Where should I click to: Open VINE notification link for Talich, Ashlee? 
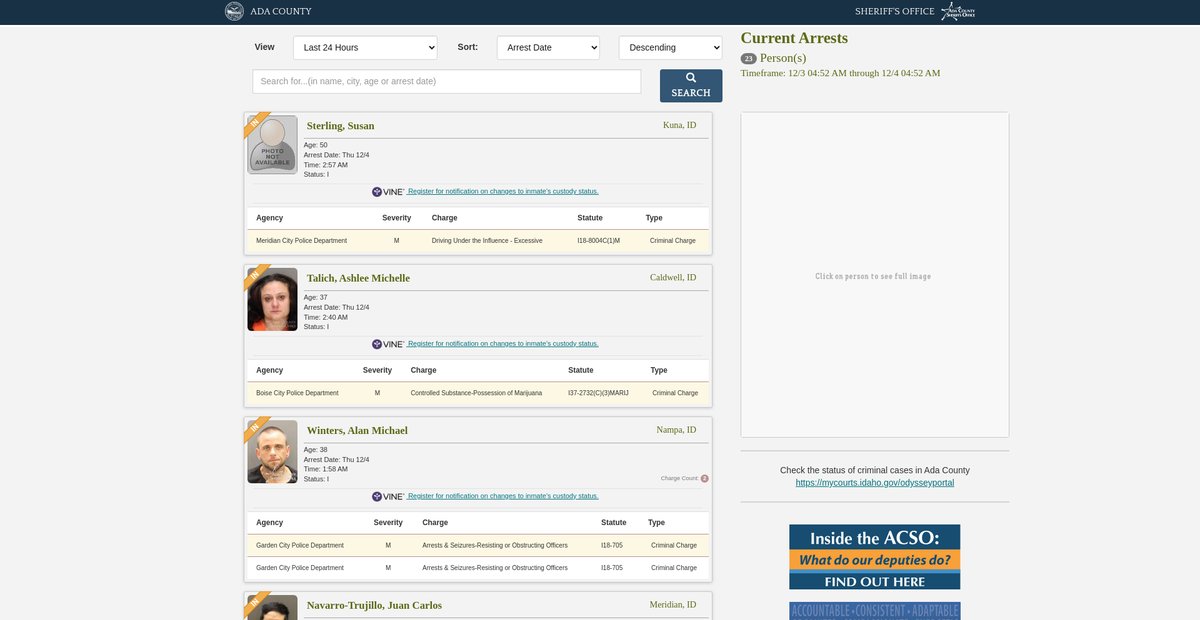pos(503,344)
